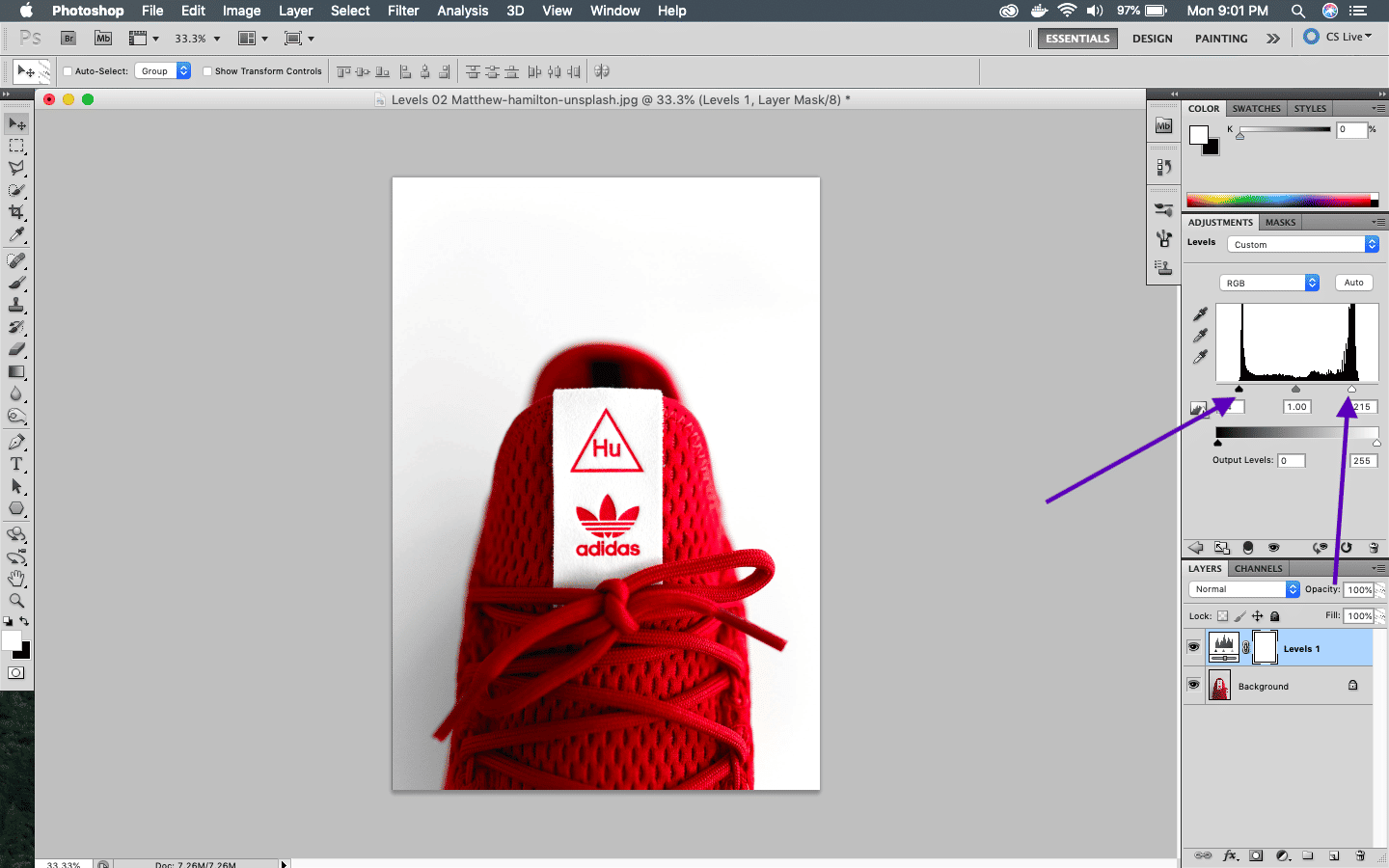Select the Quick Selection tool
The width and height of the screenshot is (1389, 868).
coord(16,190)
